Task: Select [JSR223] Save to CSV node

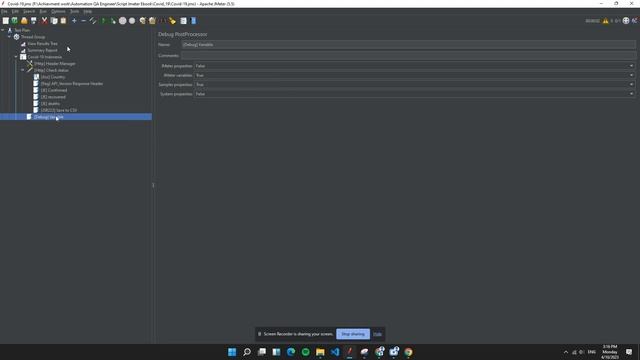Action: [59, 110]
